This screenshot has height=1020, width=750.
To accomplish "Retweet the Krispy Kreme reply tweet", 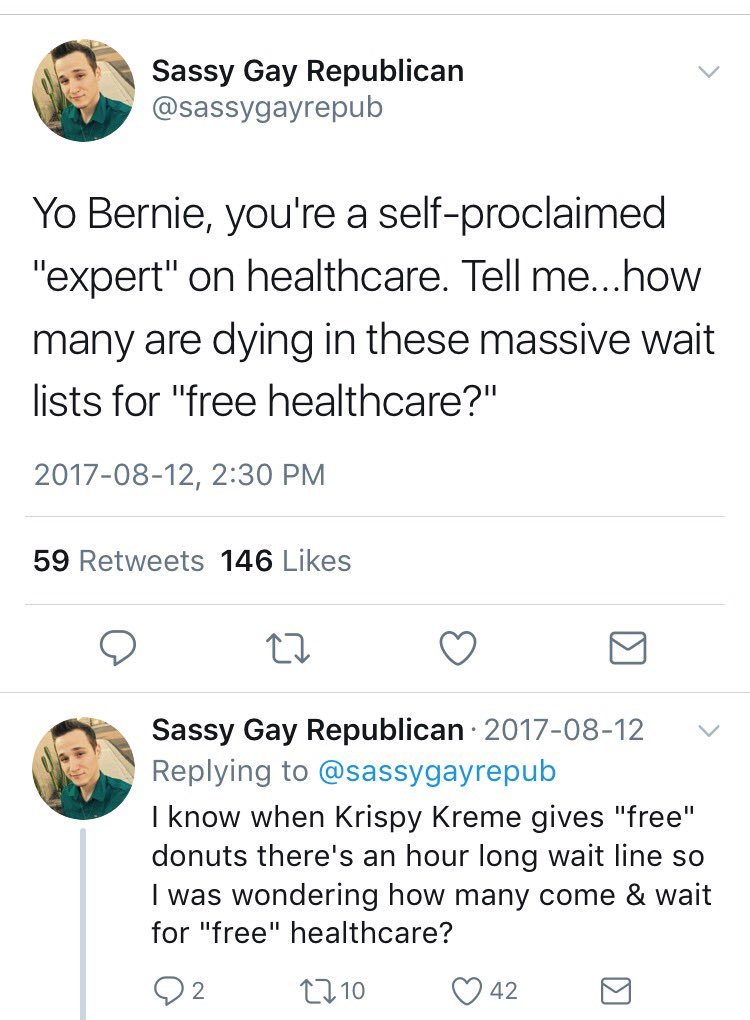I will pos(318,990).
